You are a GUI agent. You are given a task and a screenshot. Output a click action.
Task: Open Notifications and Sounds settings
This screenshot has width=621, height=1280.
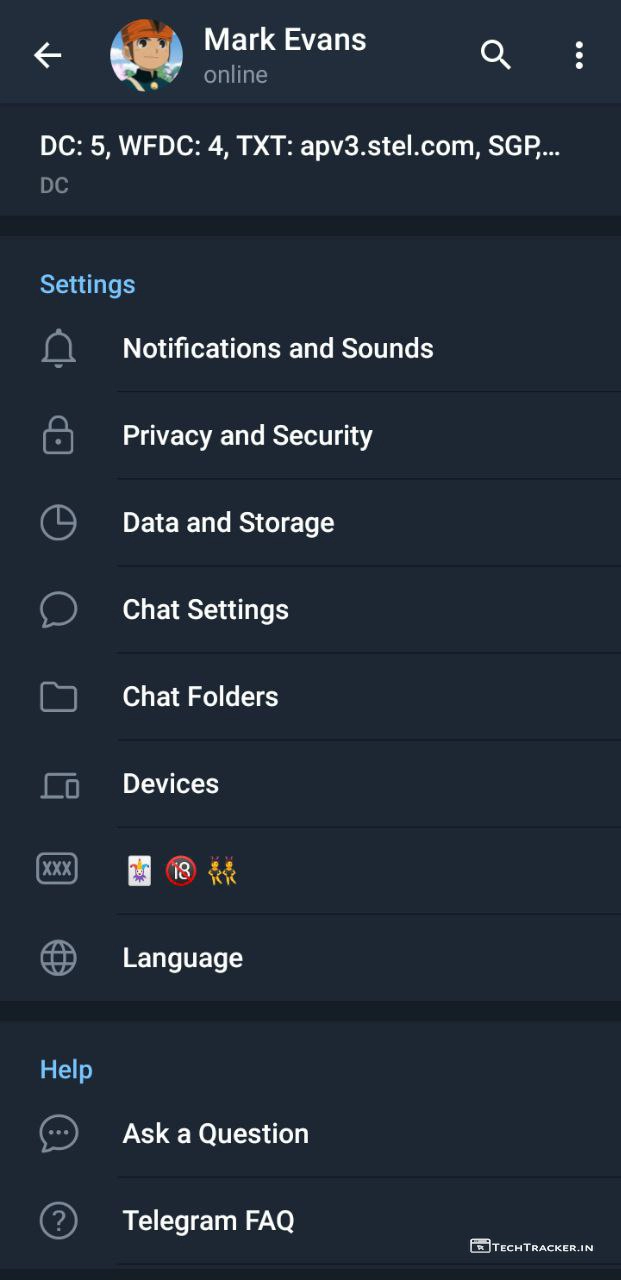(278, 349)
